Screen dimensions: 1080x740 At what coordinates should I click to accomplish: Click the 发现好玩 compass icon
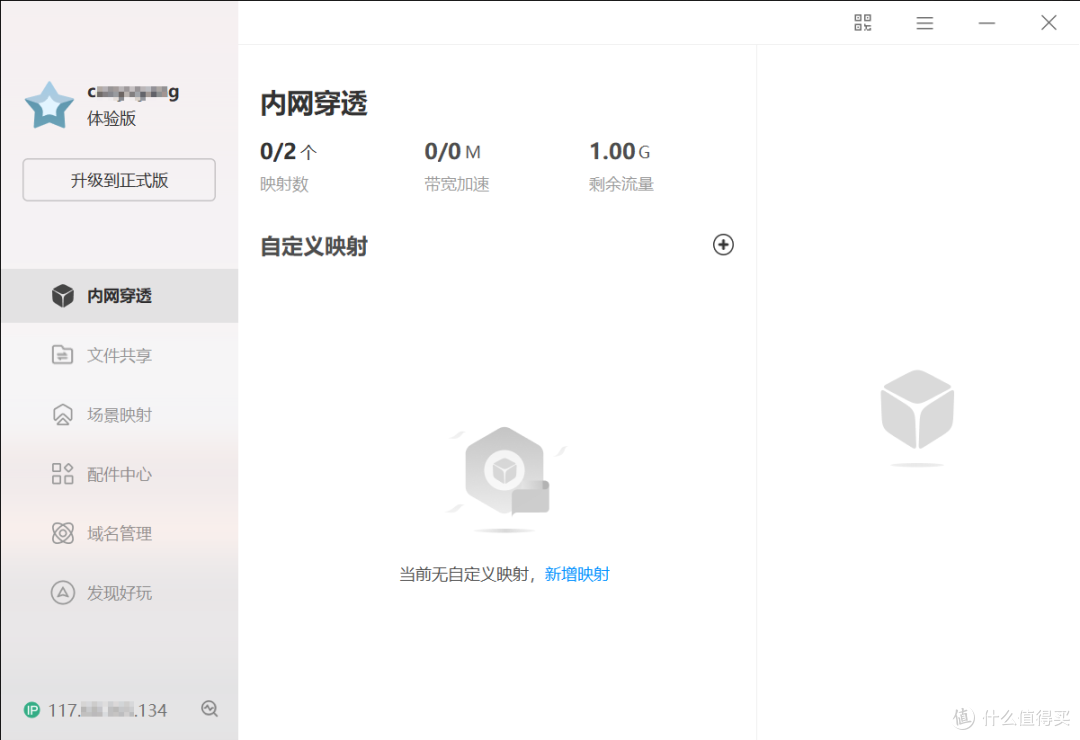[x=62, y=592]
